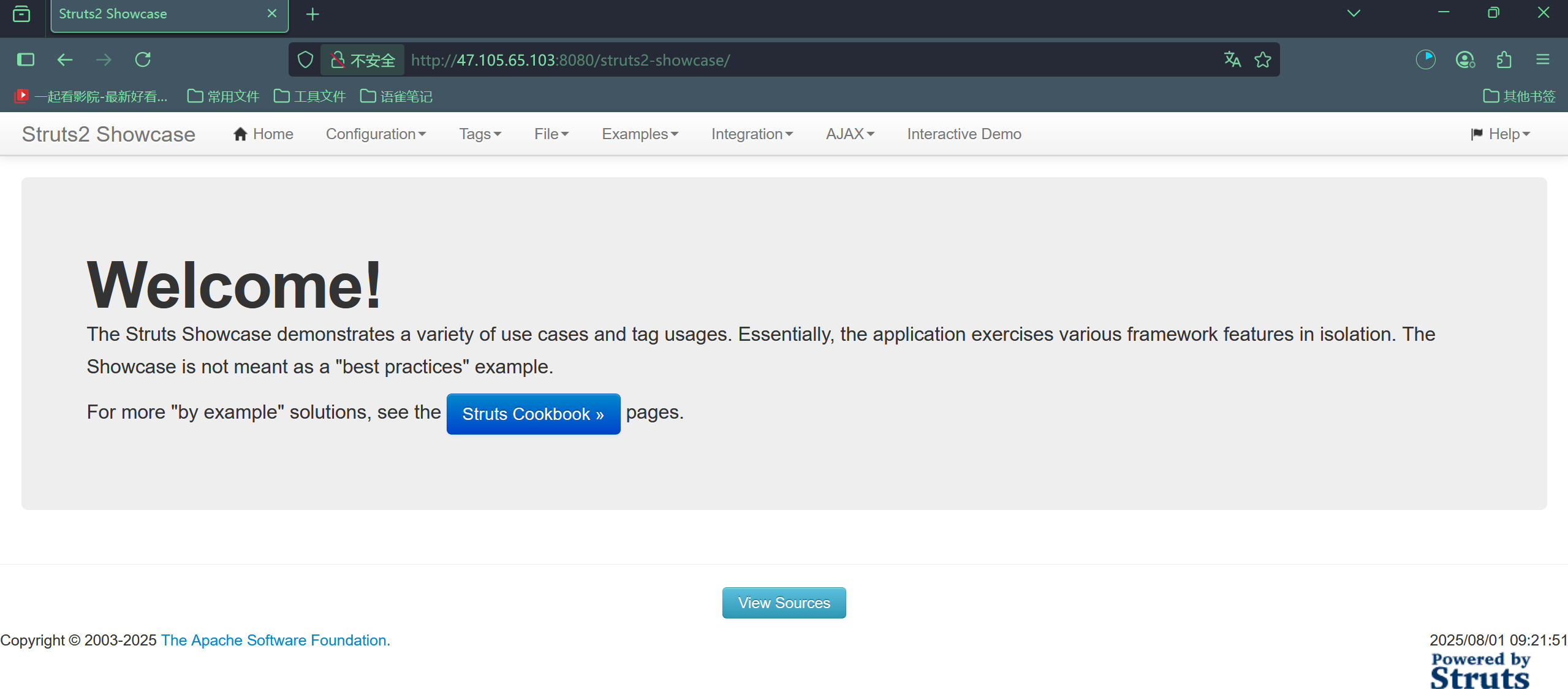1568x689 pixels.
Task: Open the 一起看影院 bookmark
Action: pos(91,96)
